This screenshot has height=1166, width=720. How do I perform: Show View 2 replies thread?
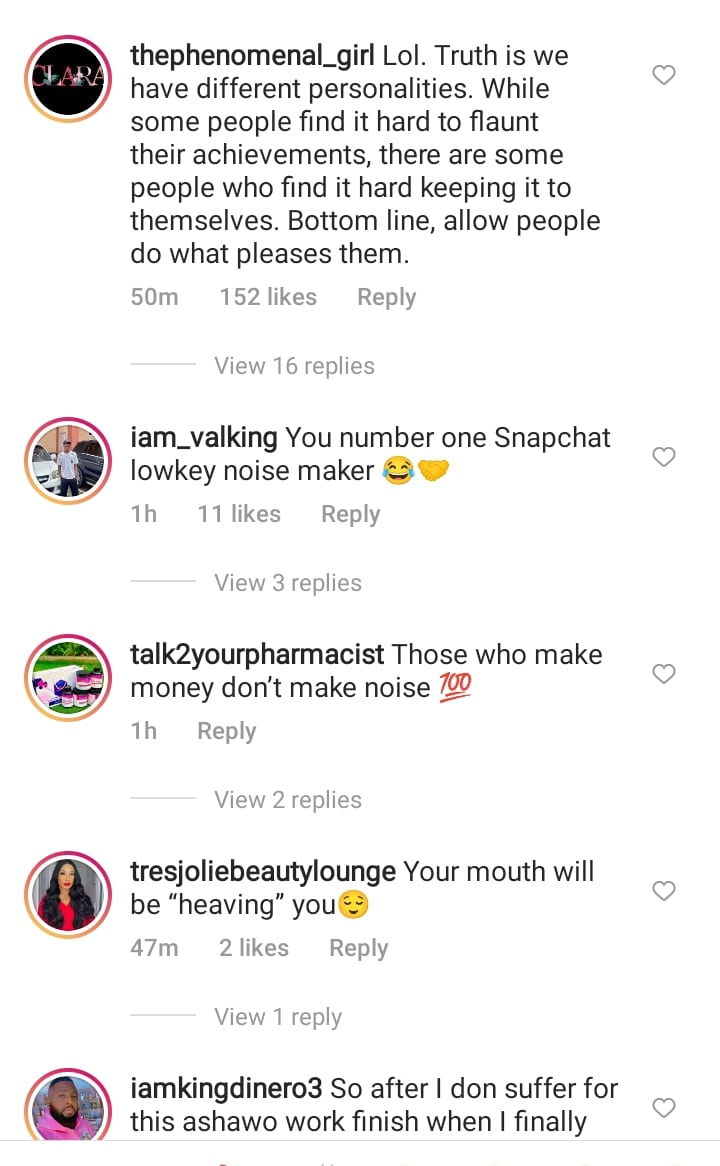click(x=287, y=800)
